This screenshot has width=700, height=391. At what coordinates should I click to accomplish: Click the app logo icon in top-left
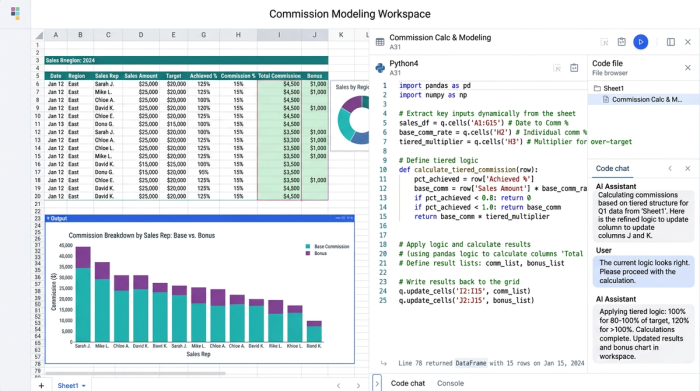click(15, 13)
